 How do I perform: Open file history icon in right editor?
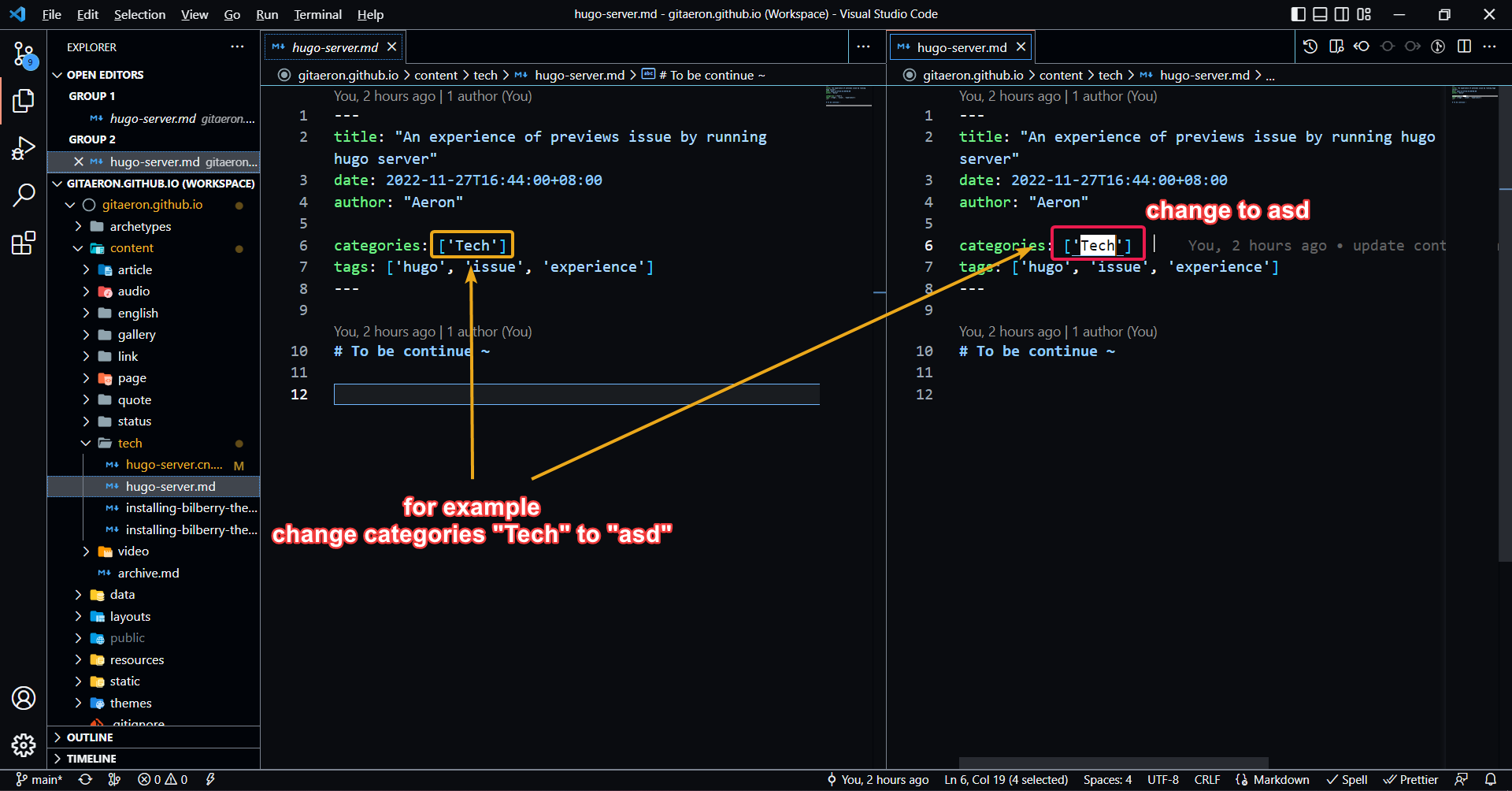click(x=1310, y=46)
